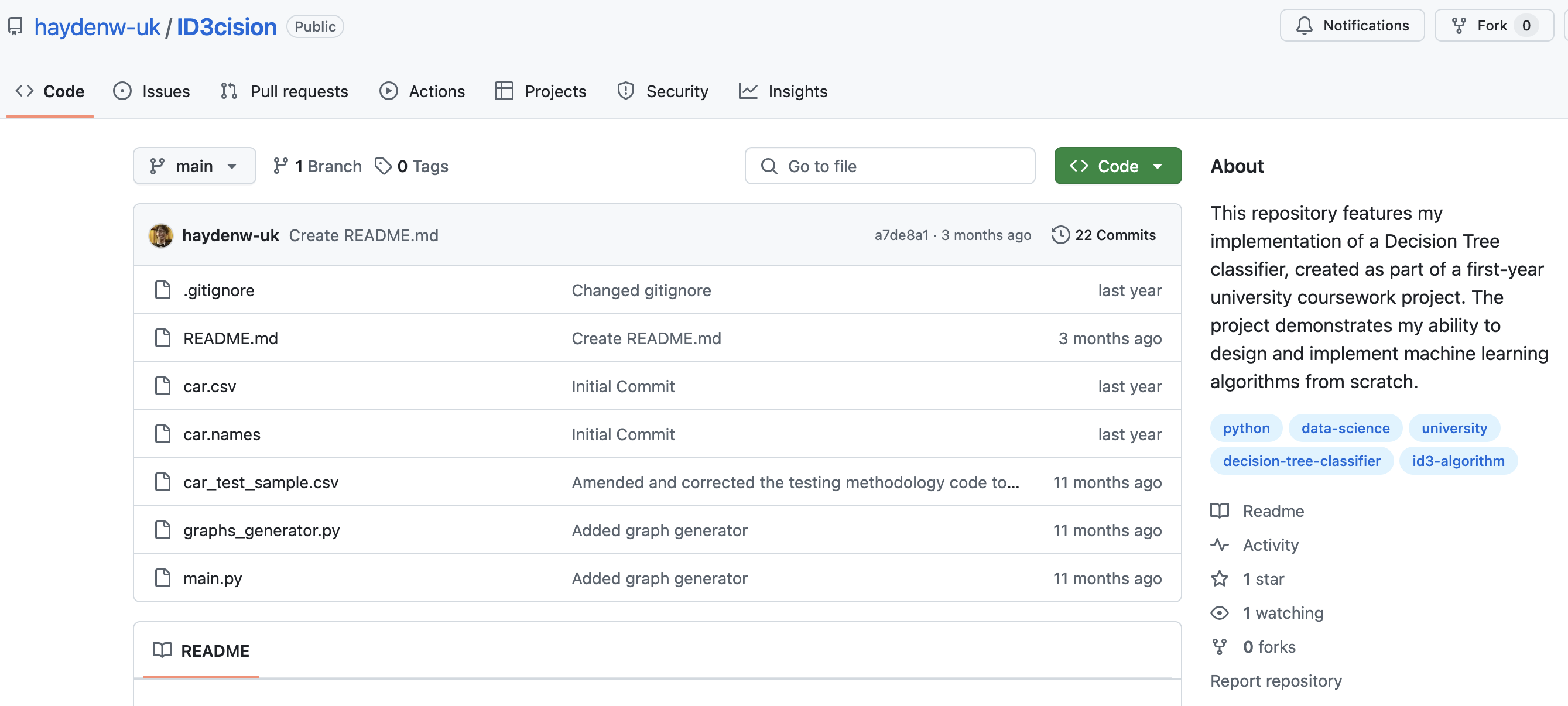Click the eye icon beside 1 watching
This screenshot has height=706, width=1568.
coord(1219,612)
